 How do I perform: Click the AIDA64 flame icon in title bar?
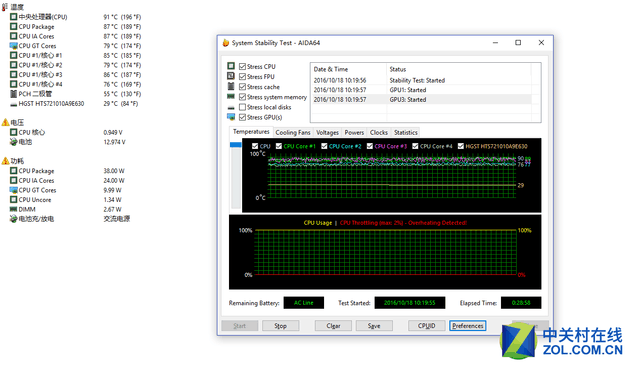pyautogui.click(x=226, y=43)
